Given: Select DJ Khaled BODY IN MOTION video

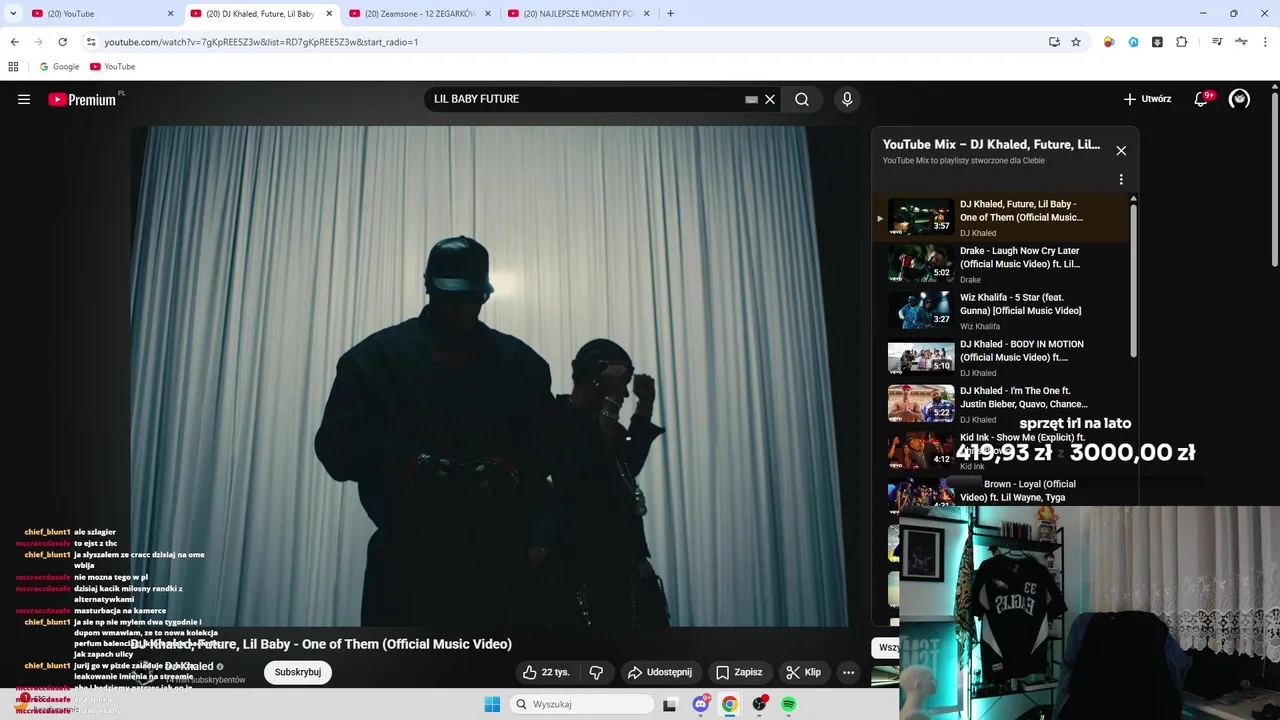Looking at the screenshot, I should (x=1003, y=357).
